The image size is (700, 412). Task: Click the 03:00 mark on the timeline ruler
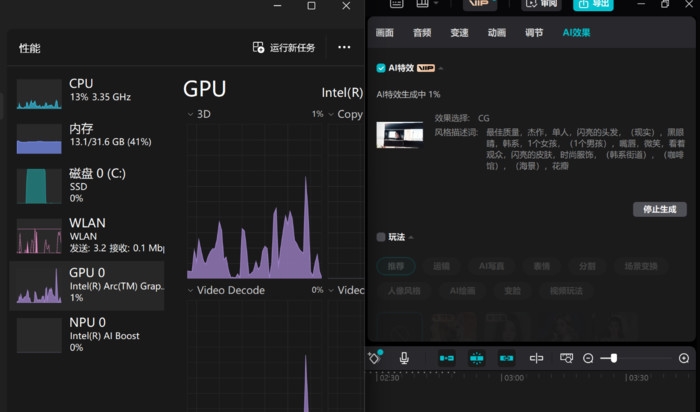(514, 378)
